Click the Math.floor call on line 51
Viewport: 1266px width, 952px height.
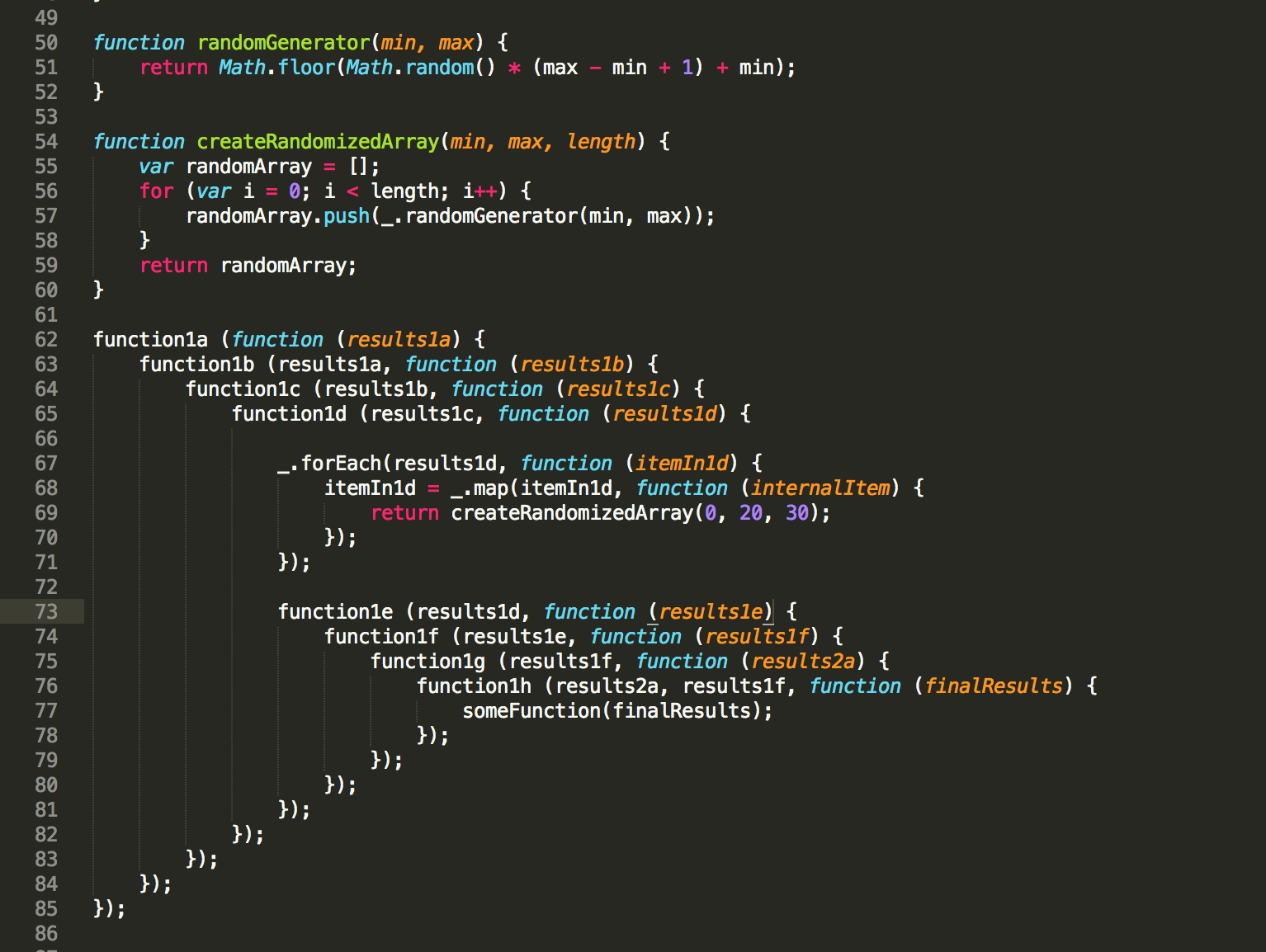pyautogui.click(x=276, y=68)
